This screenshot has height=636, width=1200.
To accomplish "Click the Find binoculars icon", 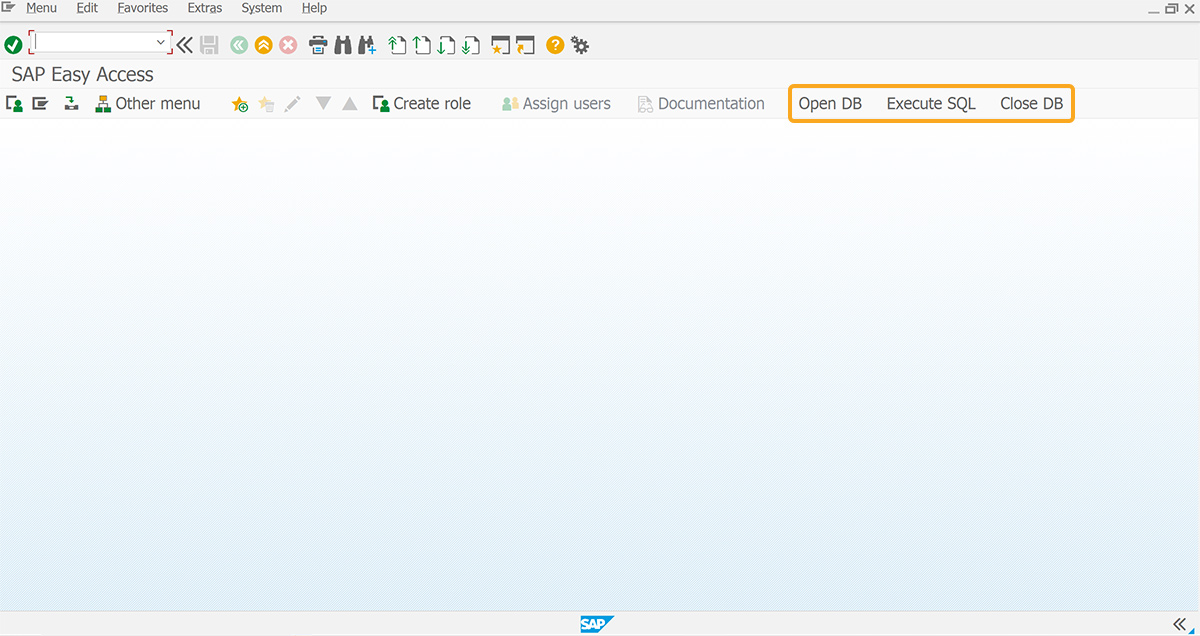I will pyautogui.click(x=343, y=45).
